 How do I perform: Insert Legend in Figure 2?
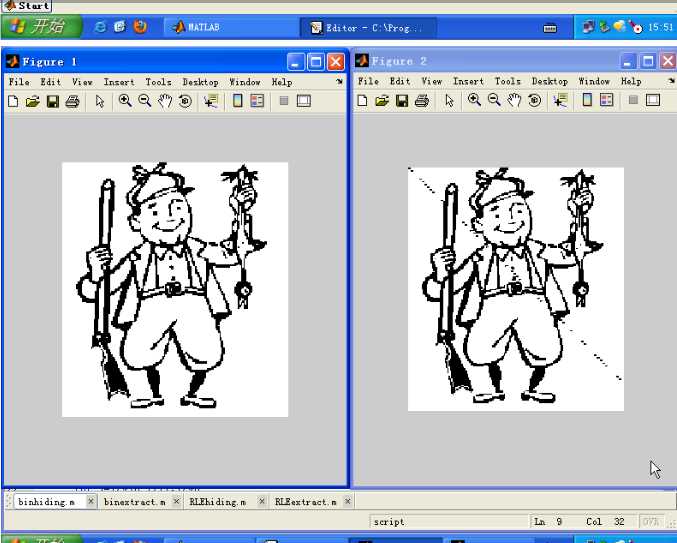(x=606, y=100)
